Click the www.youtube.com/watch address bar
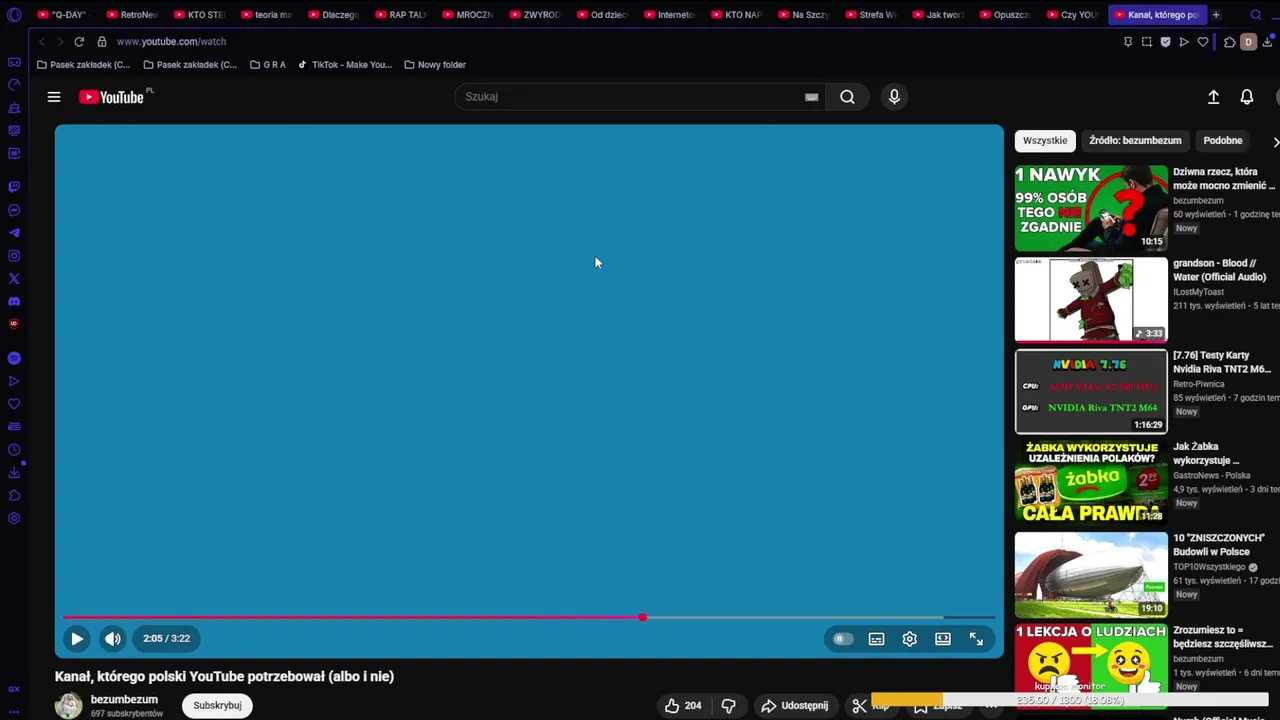1280x720 pixels. [171, 42]
